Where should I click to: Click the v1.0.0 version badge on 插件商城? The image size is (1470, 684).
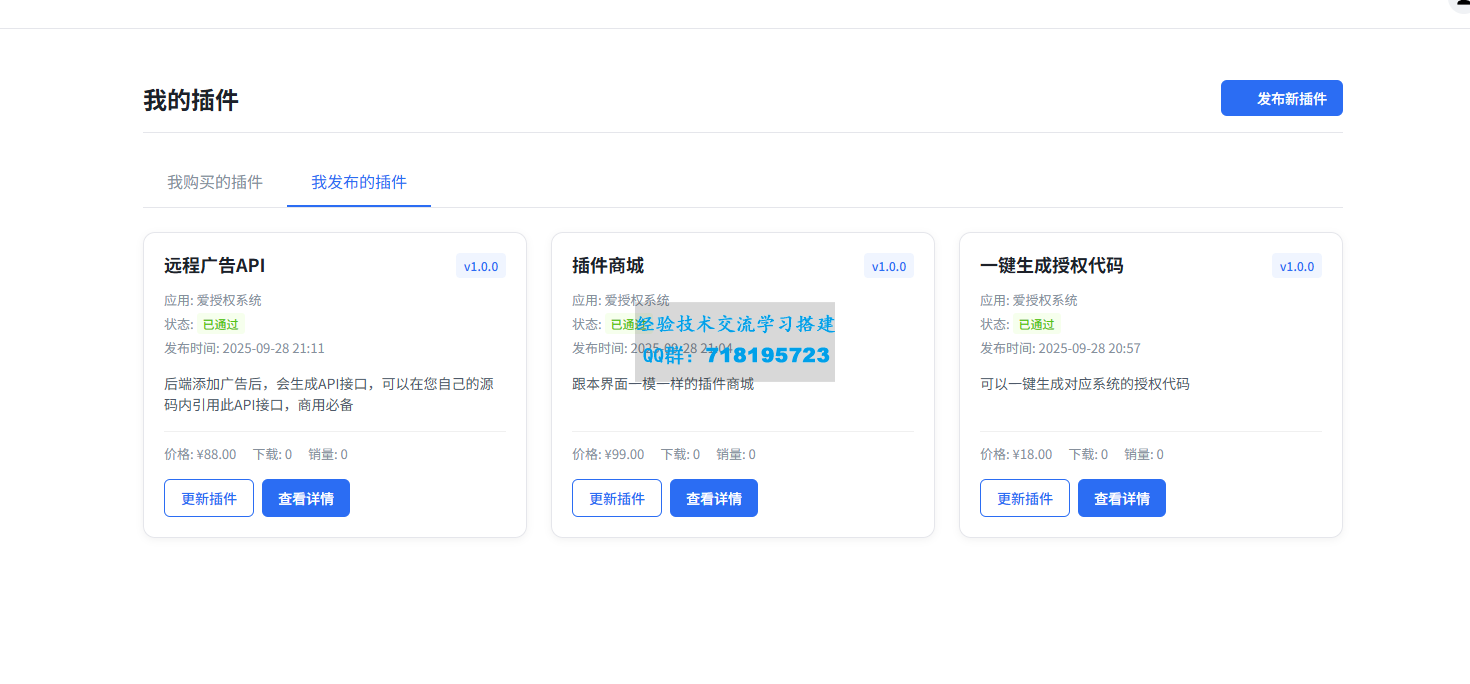coord(889,266)
